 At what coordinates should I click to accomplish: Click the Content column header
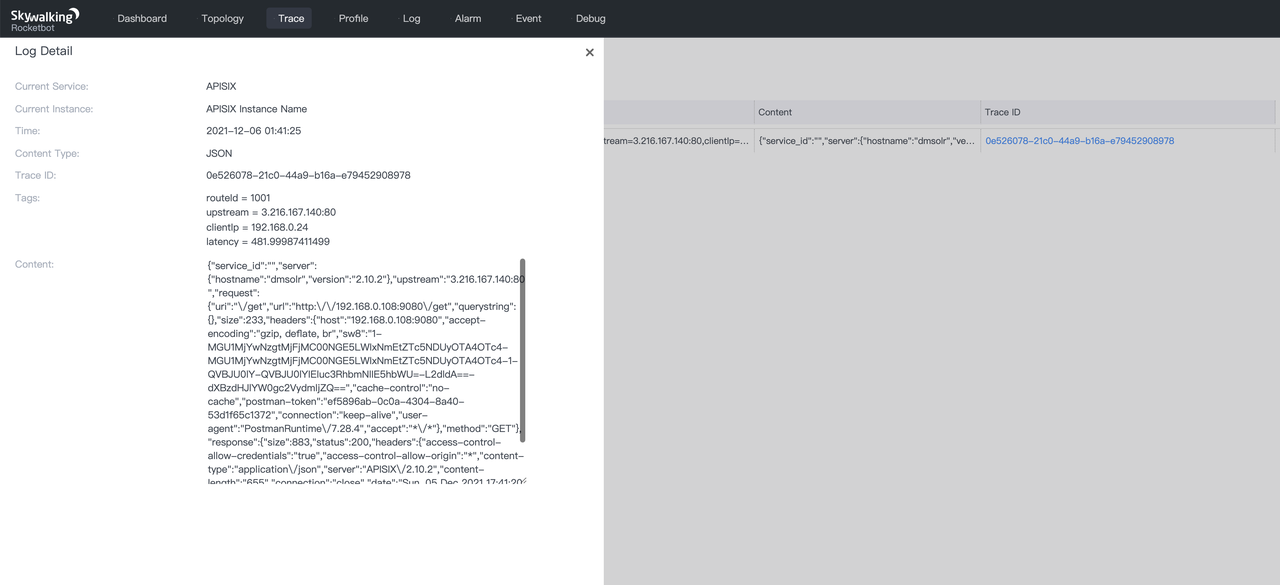775,112
